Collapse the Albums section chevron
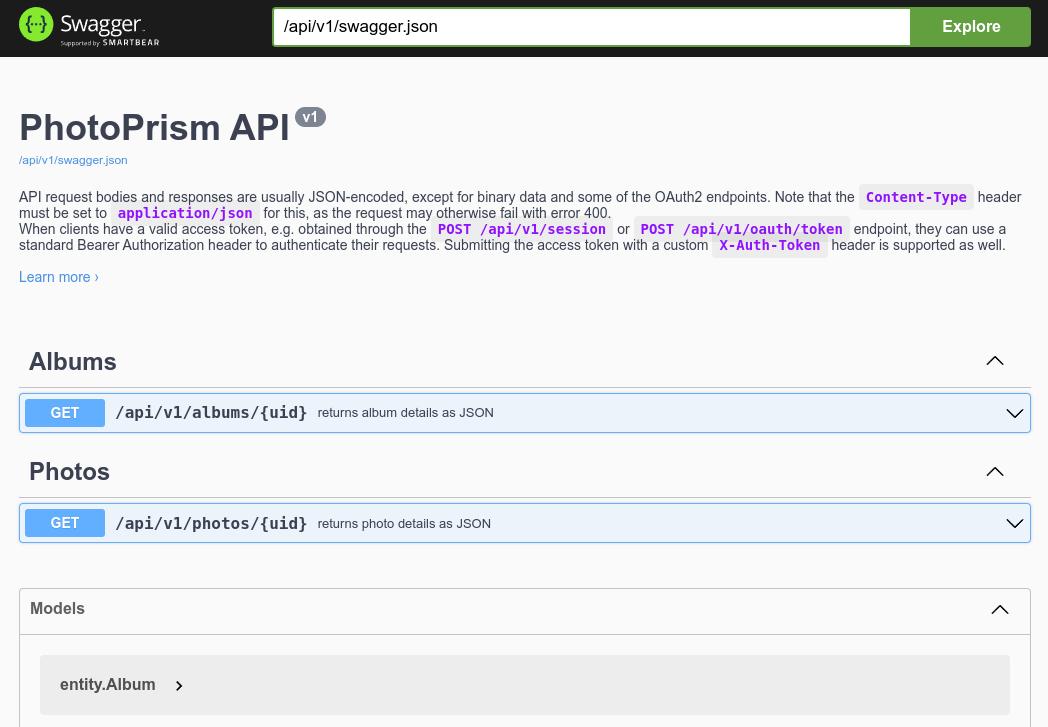The height and width of the screenshot is (727, 1048). 994,361
